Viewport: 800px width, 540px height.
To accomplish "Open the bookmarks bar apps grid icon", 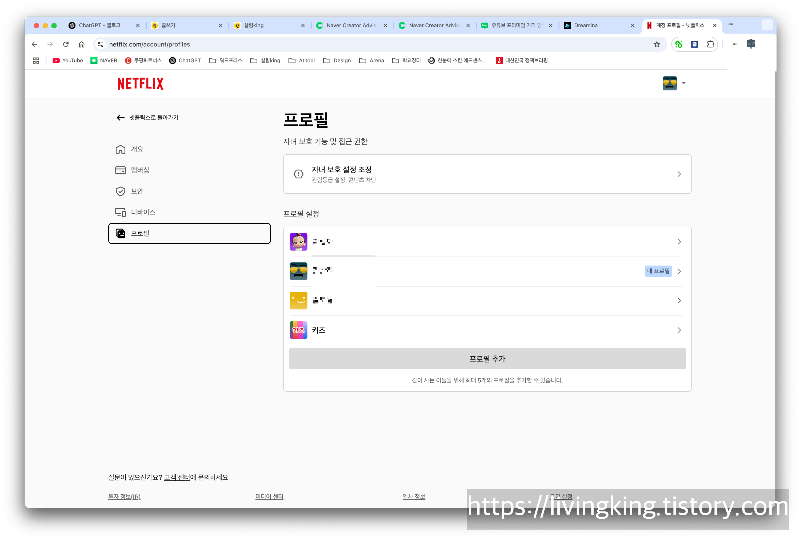I will point(36,60).
